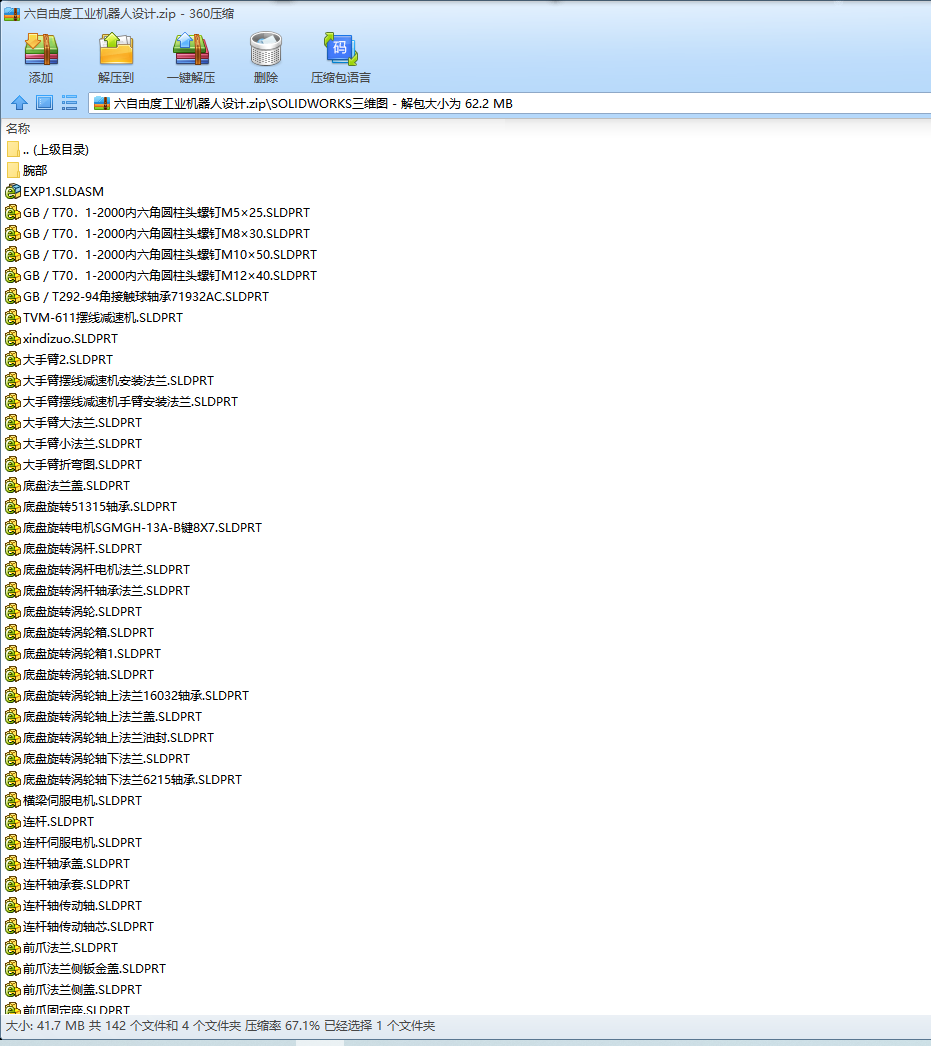The width and height of the screenshot is (931, 1046).
Task: Click the icon of 连杆轴承盖.SLDPRT
Action: [x=13, y=864]
